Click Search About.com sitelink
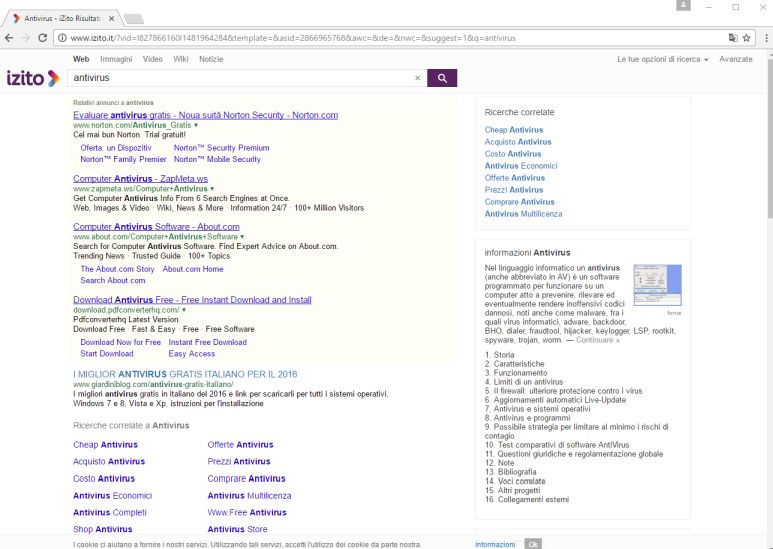This screenshot has width=773, height=549. click(113, 280)
